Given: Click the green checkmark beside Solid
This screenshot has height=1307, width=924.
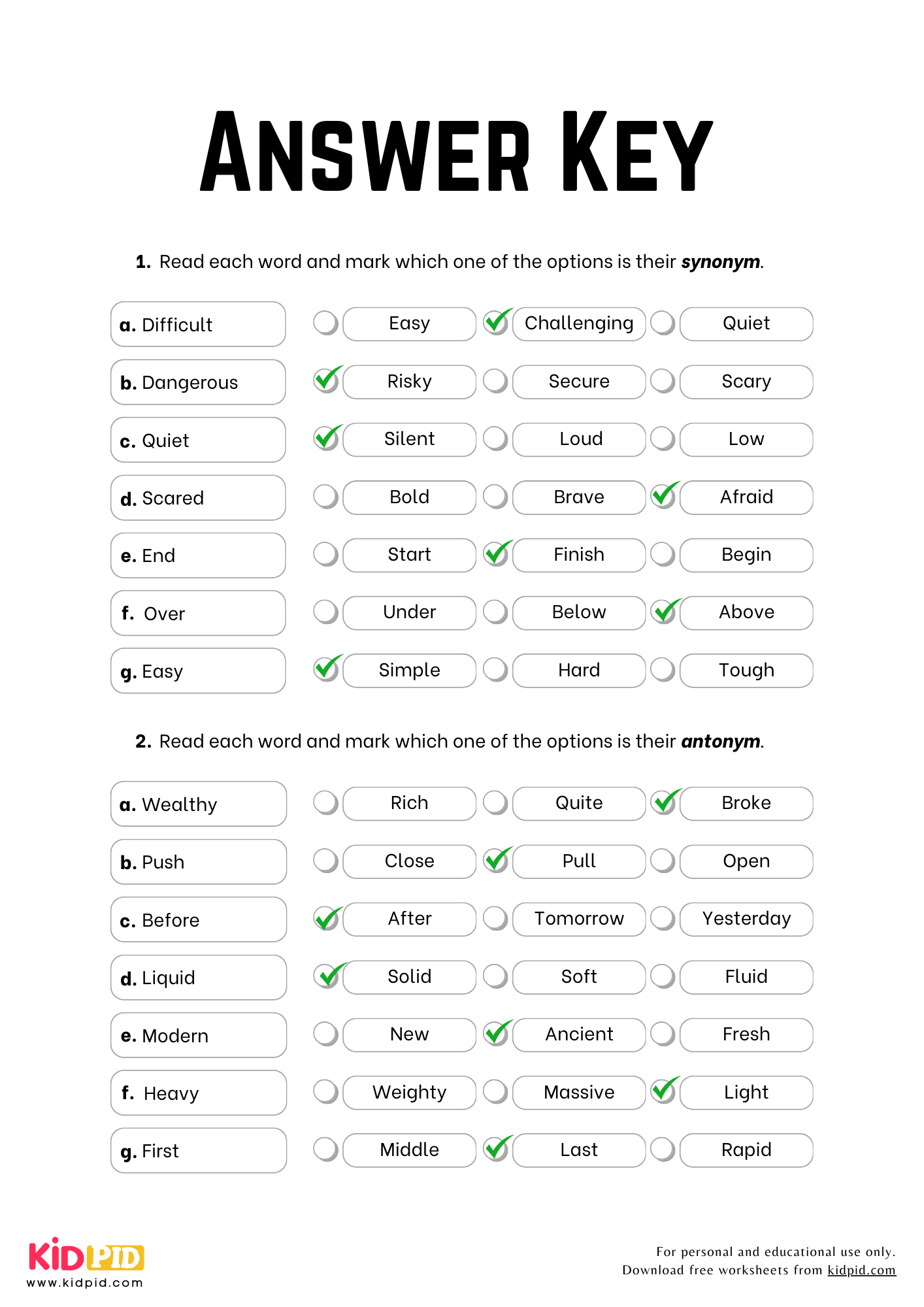Looking at the screenshot, I should coord(327,976).
